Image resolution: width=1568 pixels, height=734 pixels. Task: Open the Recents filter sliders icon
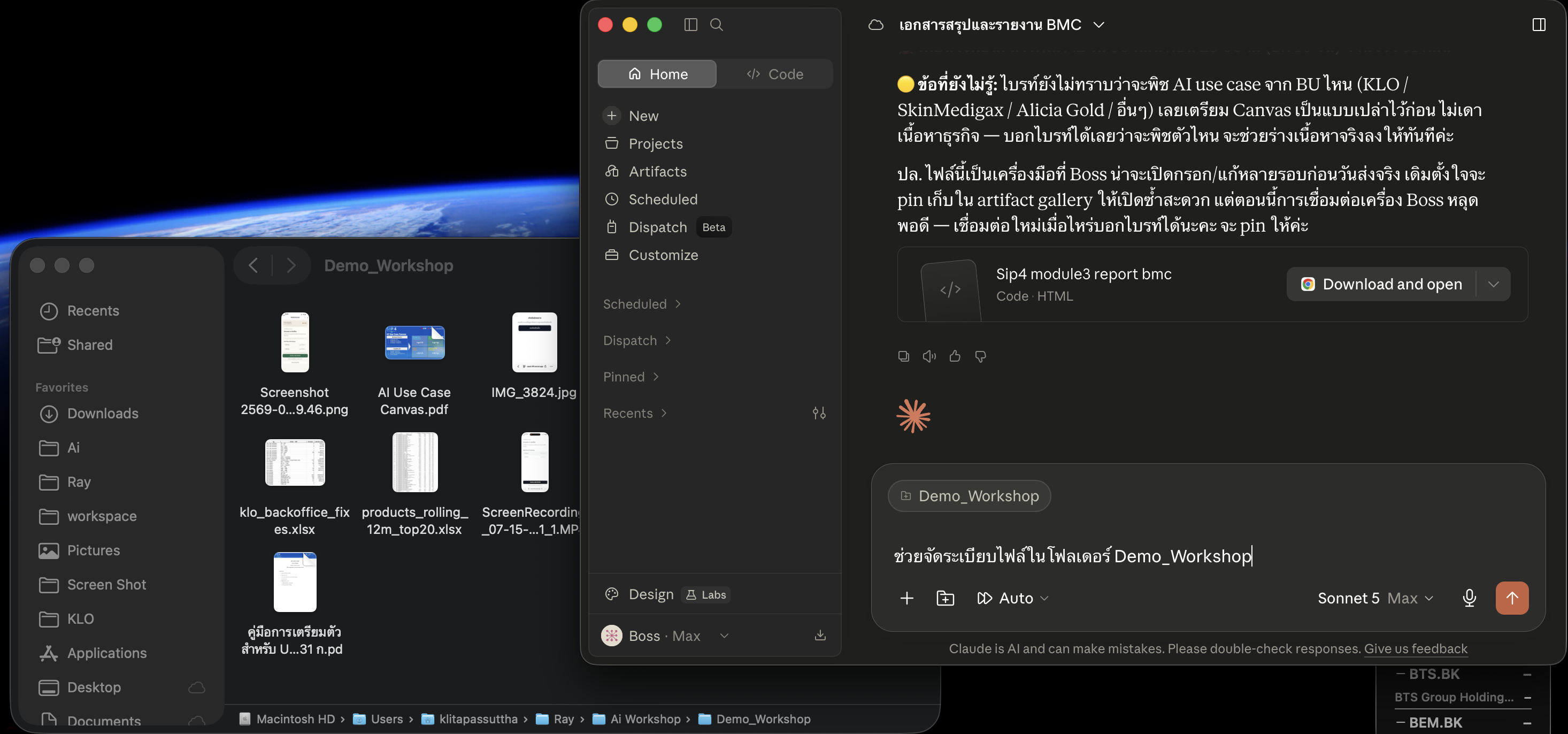point(819,413)
